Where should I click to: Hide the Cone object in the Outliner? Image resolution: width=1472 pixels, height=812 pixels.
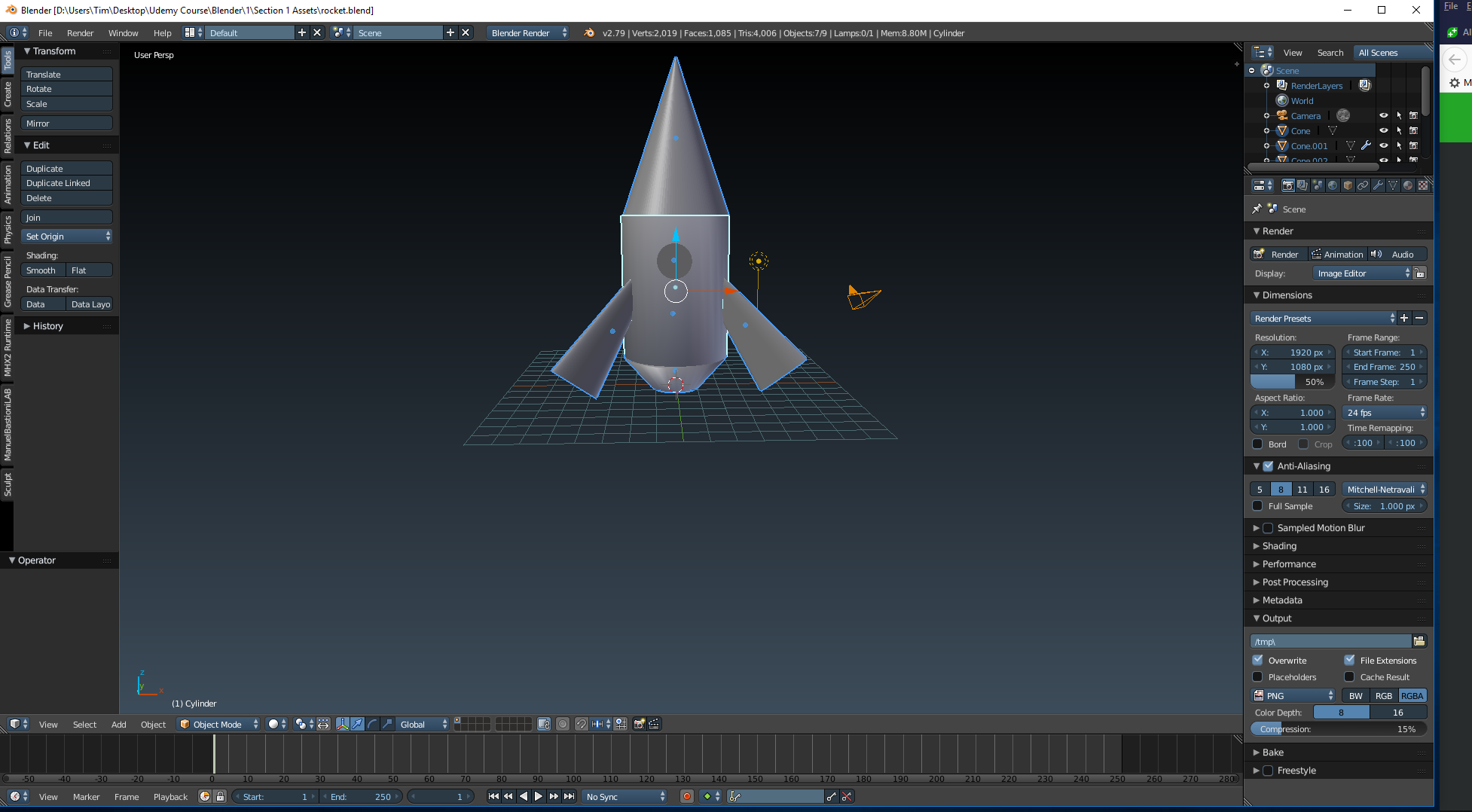(x=1383, y=130)
